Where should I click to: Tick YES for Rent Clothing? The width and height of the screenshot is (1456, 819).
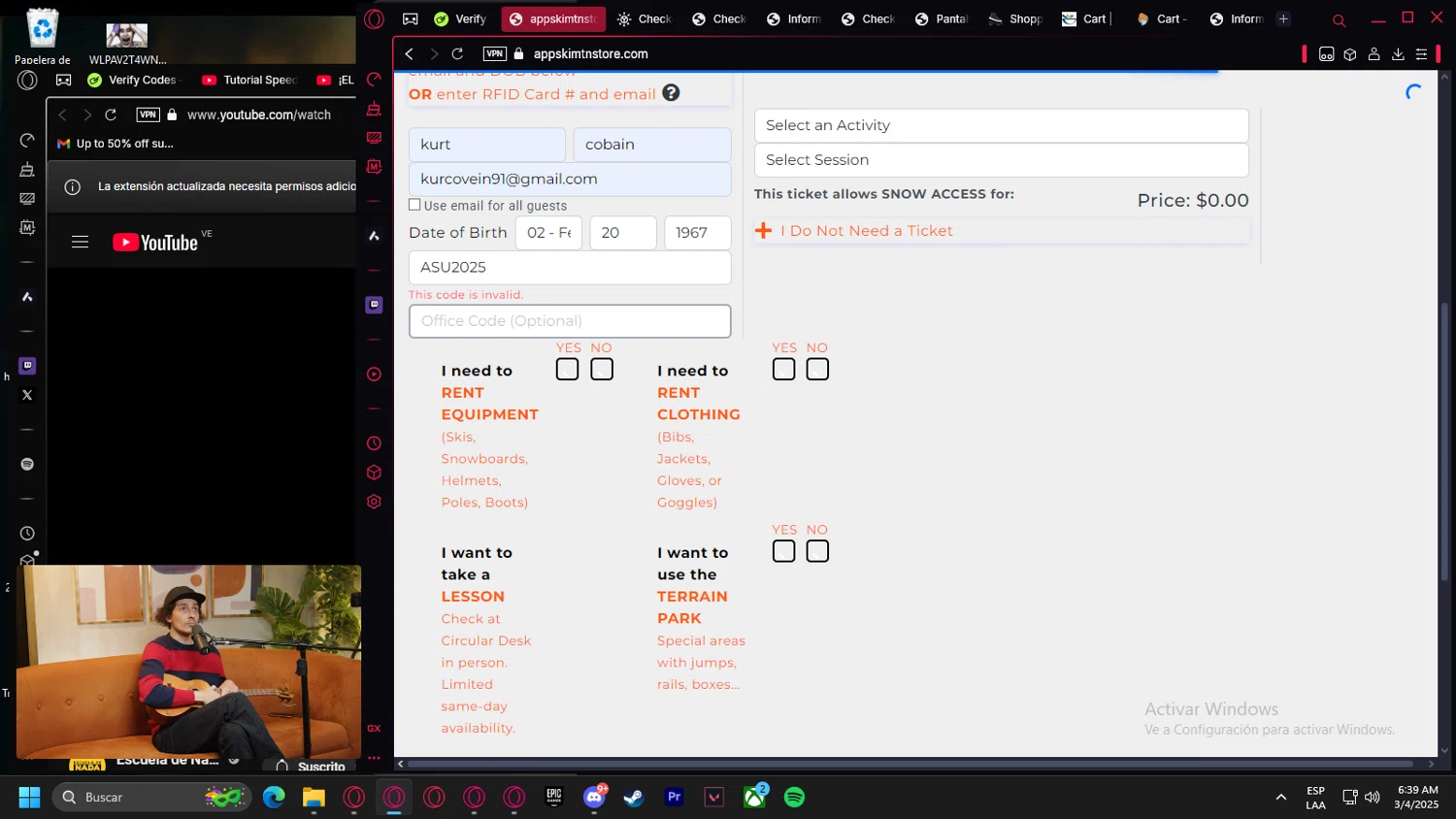pyautogui.click(x=783, y=370)
